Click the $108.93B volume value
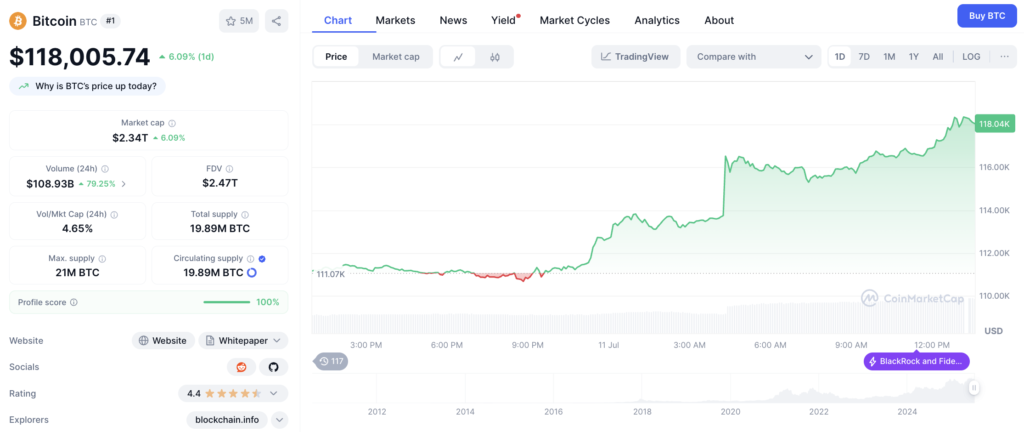1024x432 pixels. click(x=50, y=184)
